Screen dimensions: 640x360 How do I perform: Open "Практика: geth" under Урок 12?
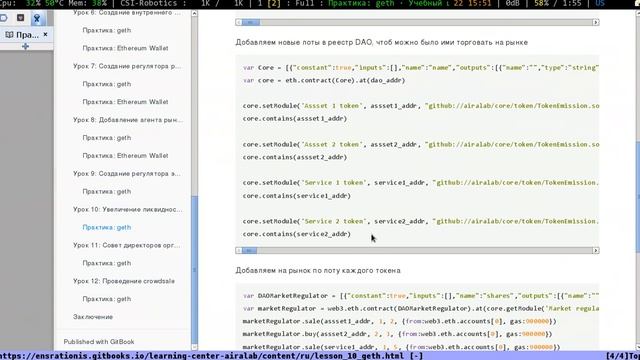pyautogui.click(x=107, y=299)
